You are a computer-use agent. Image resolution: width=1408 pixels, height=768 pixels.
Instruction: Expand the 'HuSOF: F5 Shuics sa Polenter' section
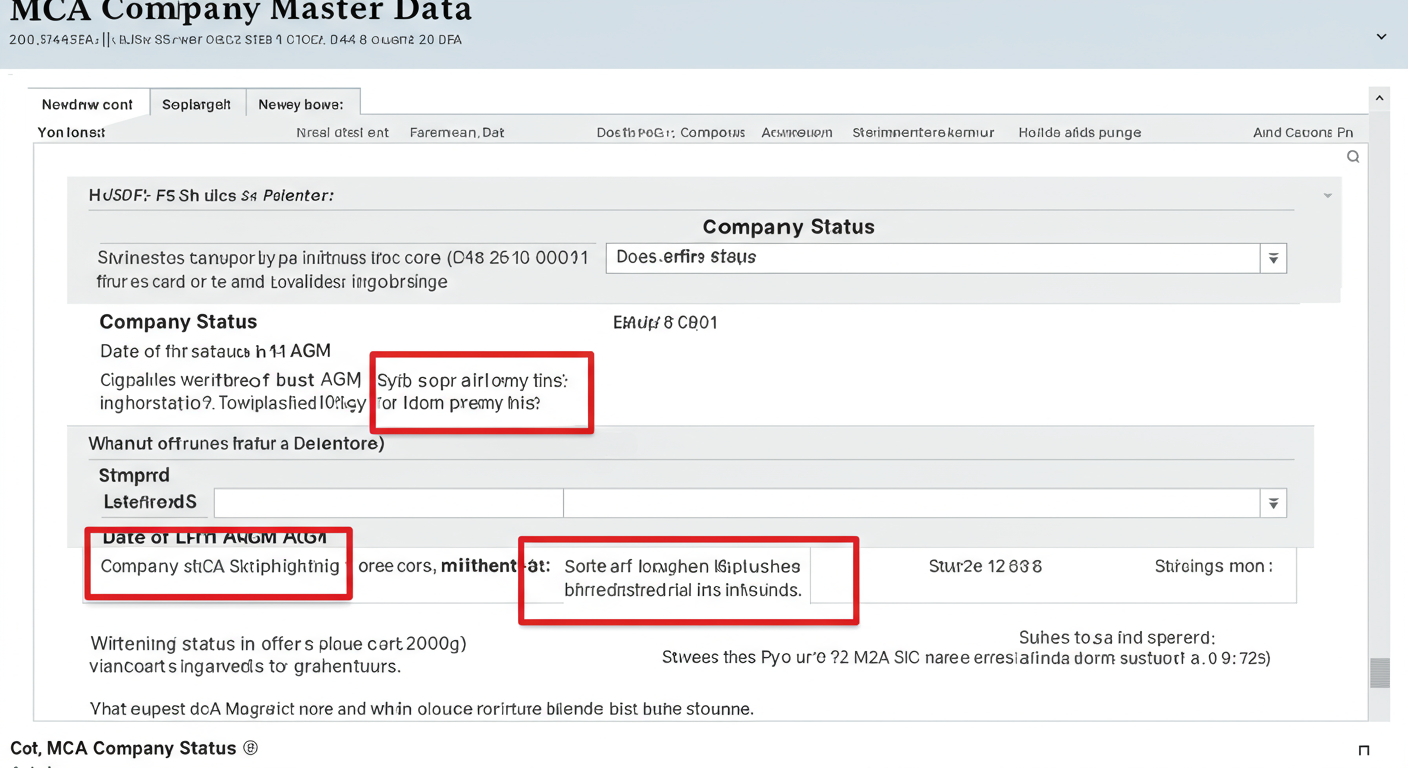[x=1327, y=195]
